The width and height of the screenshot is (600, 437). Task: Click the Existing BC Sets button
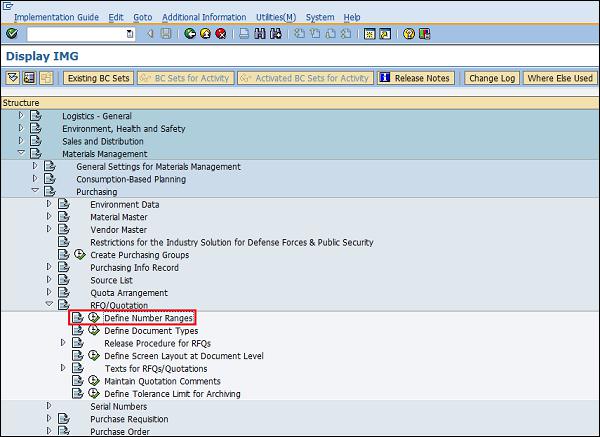click(x=98, y=78)
